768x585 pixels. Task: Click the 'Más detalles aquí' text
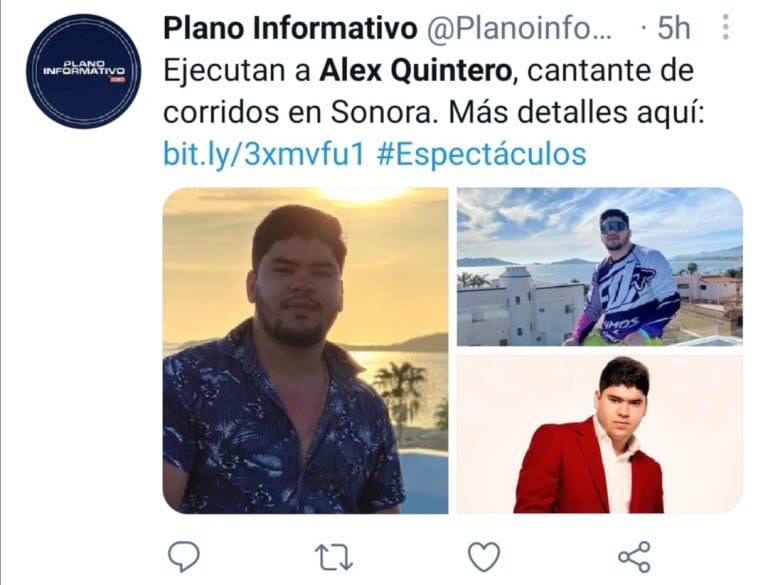click(x=576, y=113)
